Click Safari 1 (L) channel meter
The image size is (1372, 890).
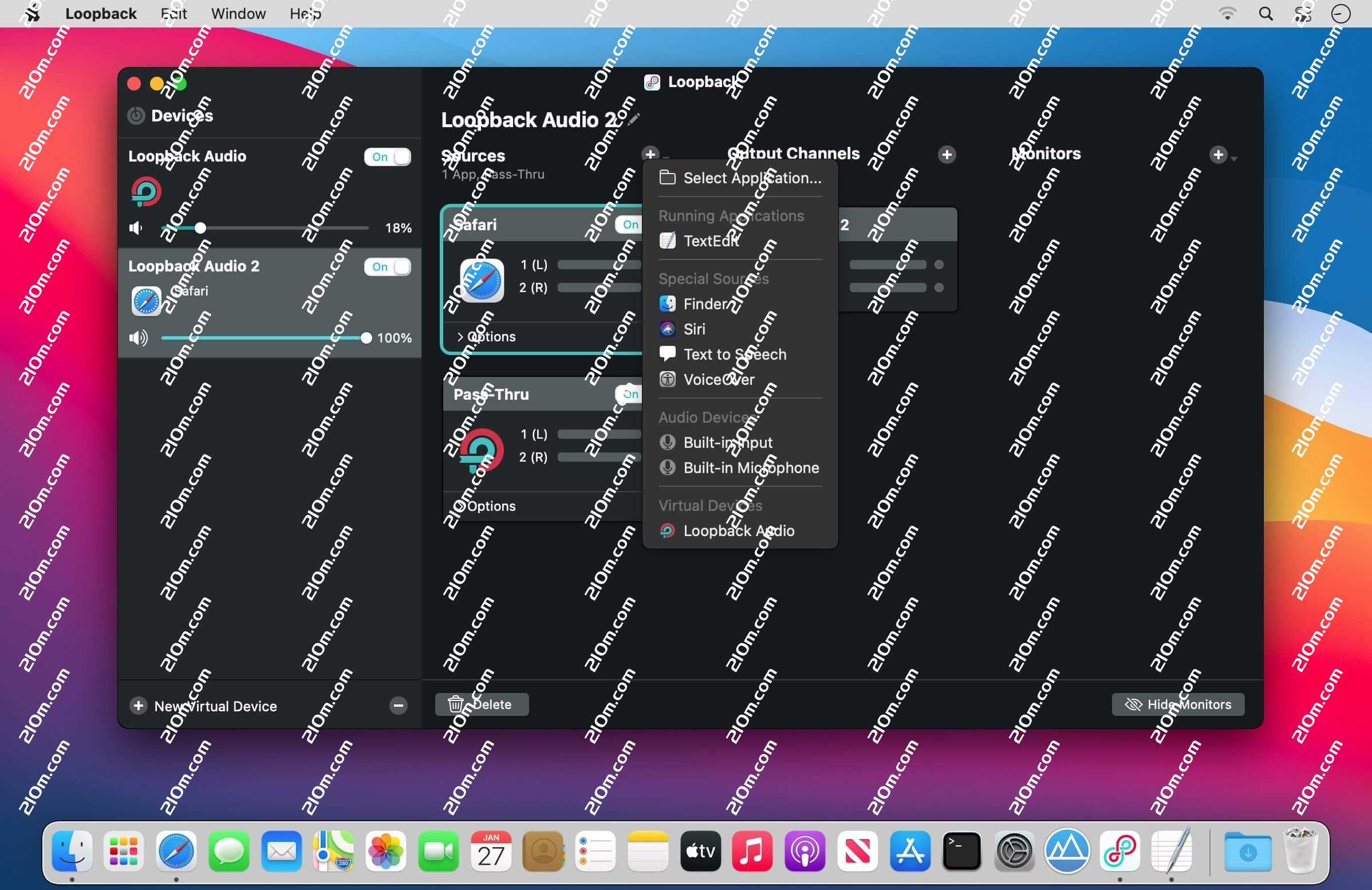point(600,265)
